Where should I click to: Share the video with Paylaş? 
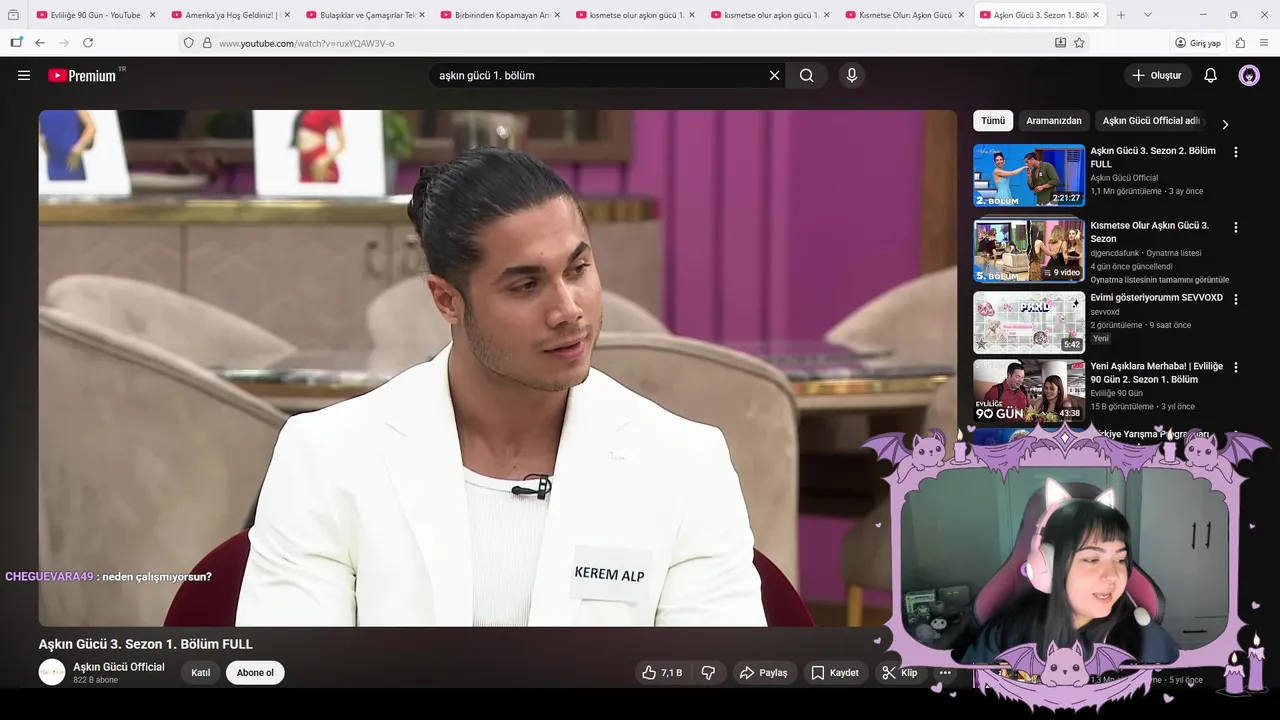(x=765, y=673)
